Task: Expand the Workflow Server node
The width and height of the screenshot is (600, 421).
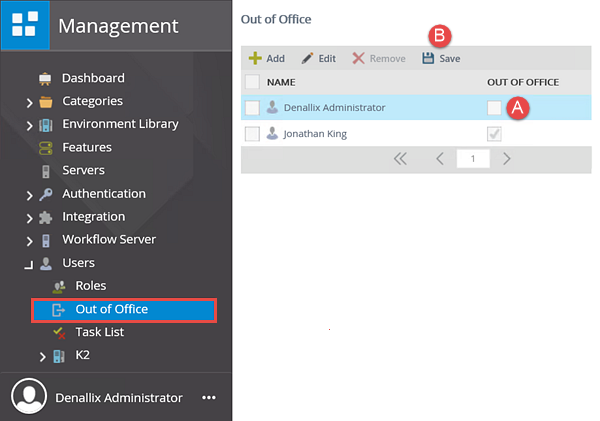Action: (30, 240)
